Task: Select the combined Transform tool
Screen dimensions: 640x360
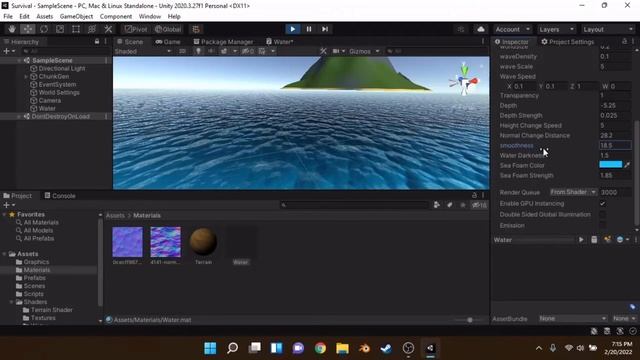Action: [92, 29]
